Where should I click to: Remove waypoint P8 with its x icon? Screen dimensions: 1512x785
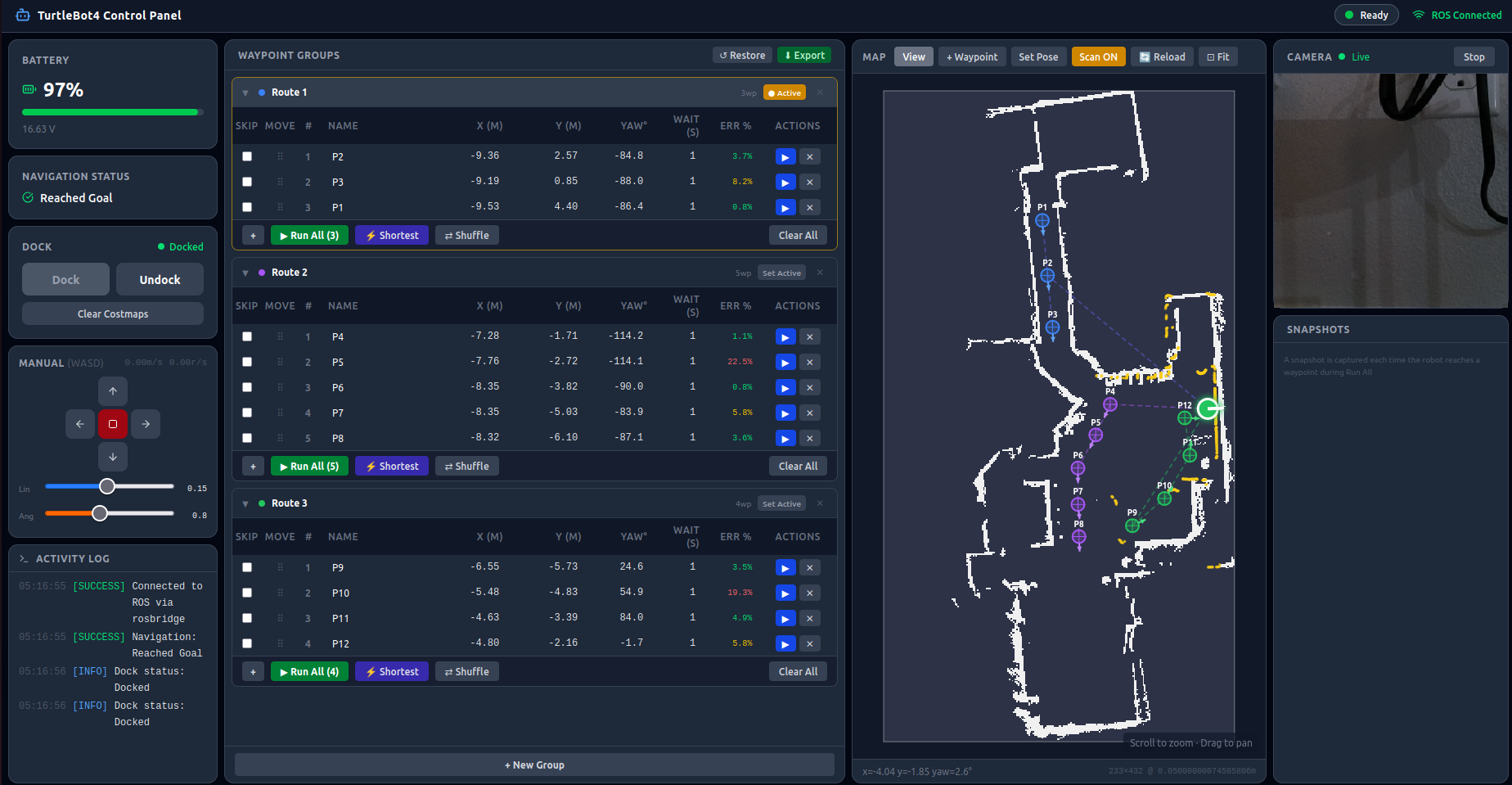(810, 439)
